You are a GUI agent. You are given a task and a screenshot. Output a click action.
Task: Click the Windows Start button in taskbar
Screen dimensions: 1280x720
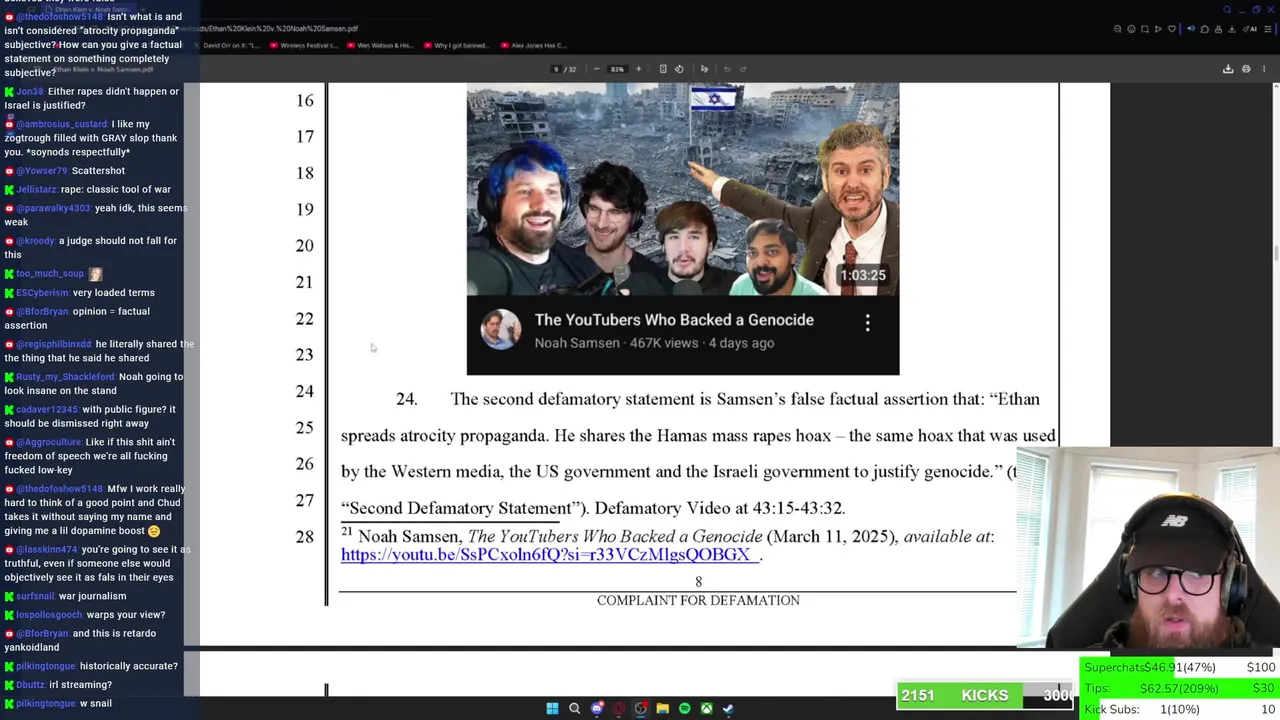pyautogui.click(x=552, y=709)
